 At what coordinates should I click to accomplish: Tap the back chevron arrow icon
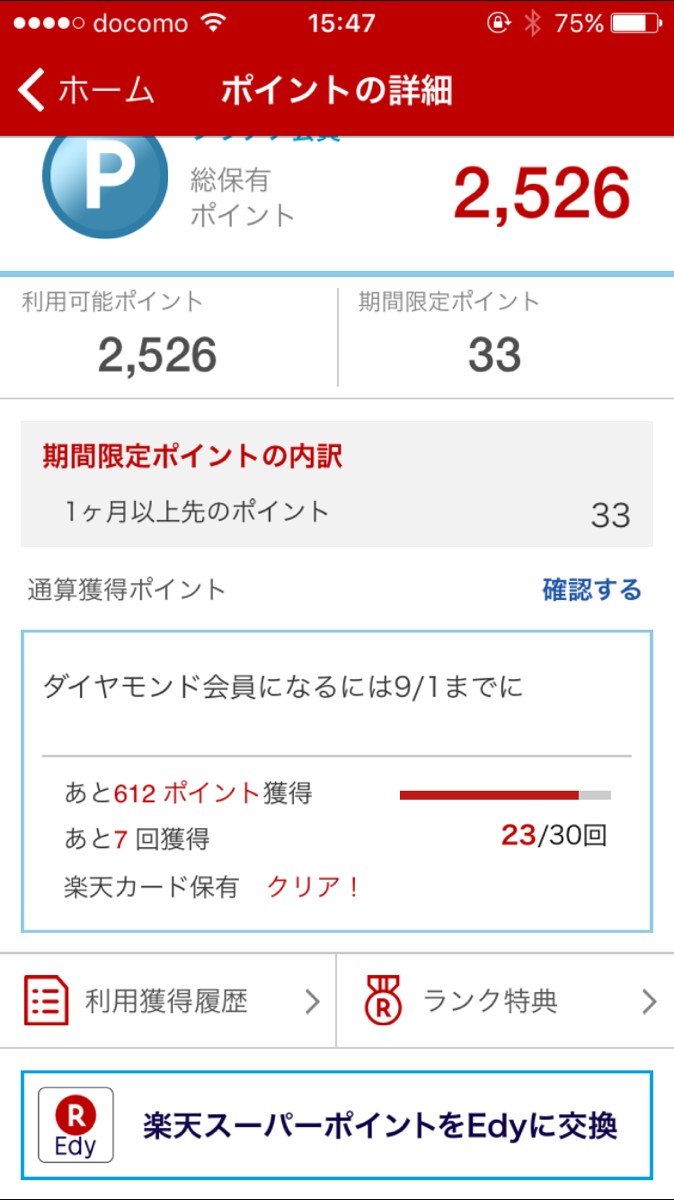tap(32, 90)
